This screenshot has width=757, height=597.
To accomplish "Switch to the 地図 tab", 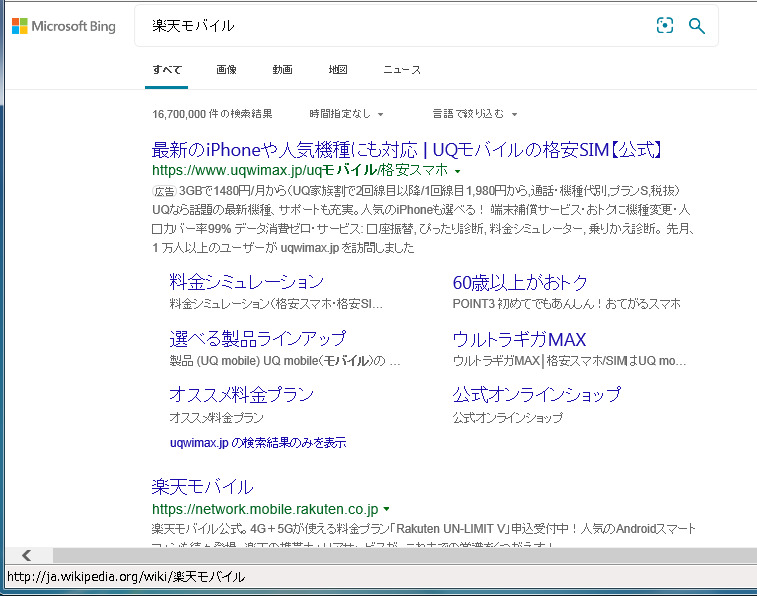I will (x=338, y=70).
